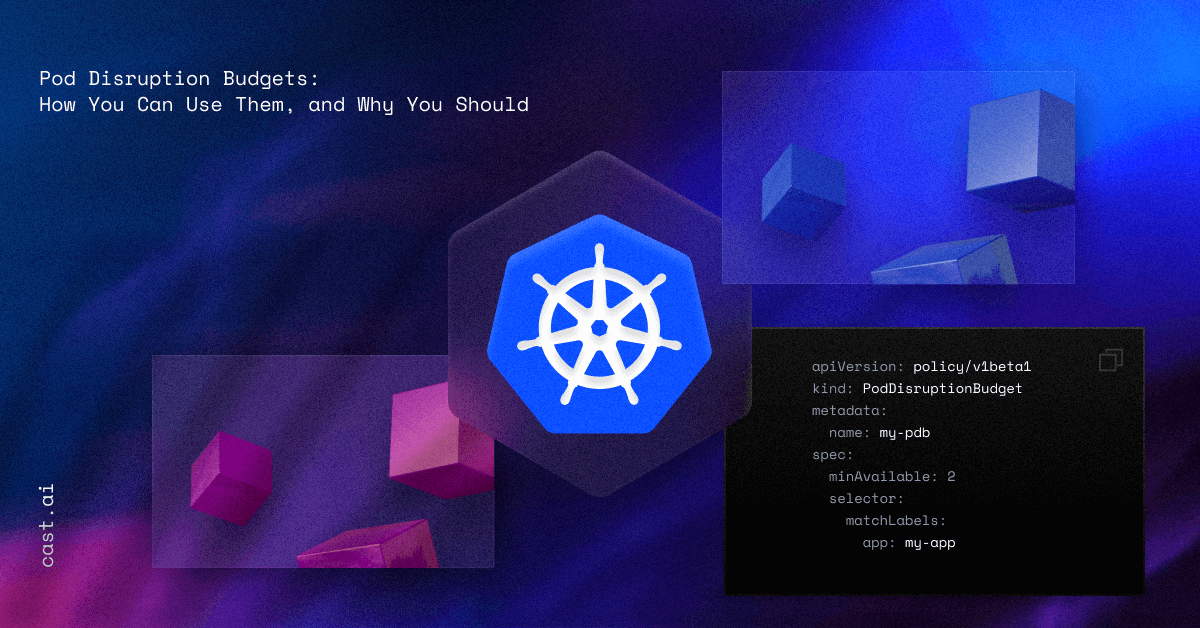Click the "selector:" code line
Screen dimensions: 1200x628
click(x=866, y=499)
